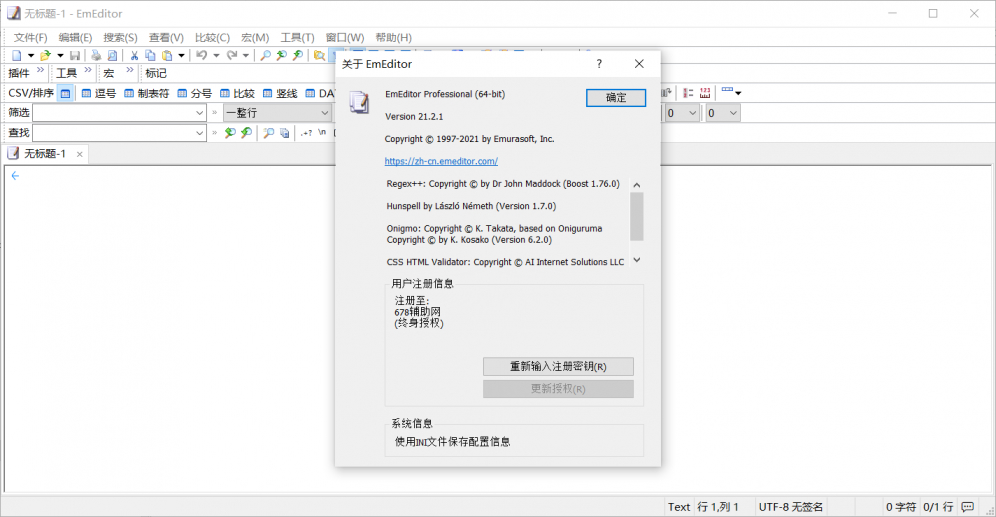Image resolution: width=996 pixels, height=517 pixels.
Task: Open the Open-file recent dropdown arrow
Action: [60, 55]
